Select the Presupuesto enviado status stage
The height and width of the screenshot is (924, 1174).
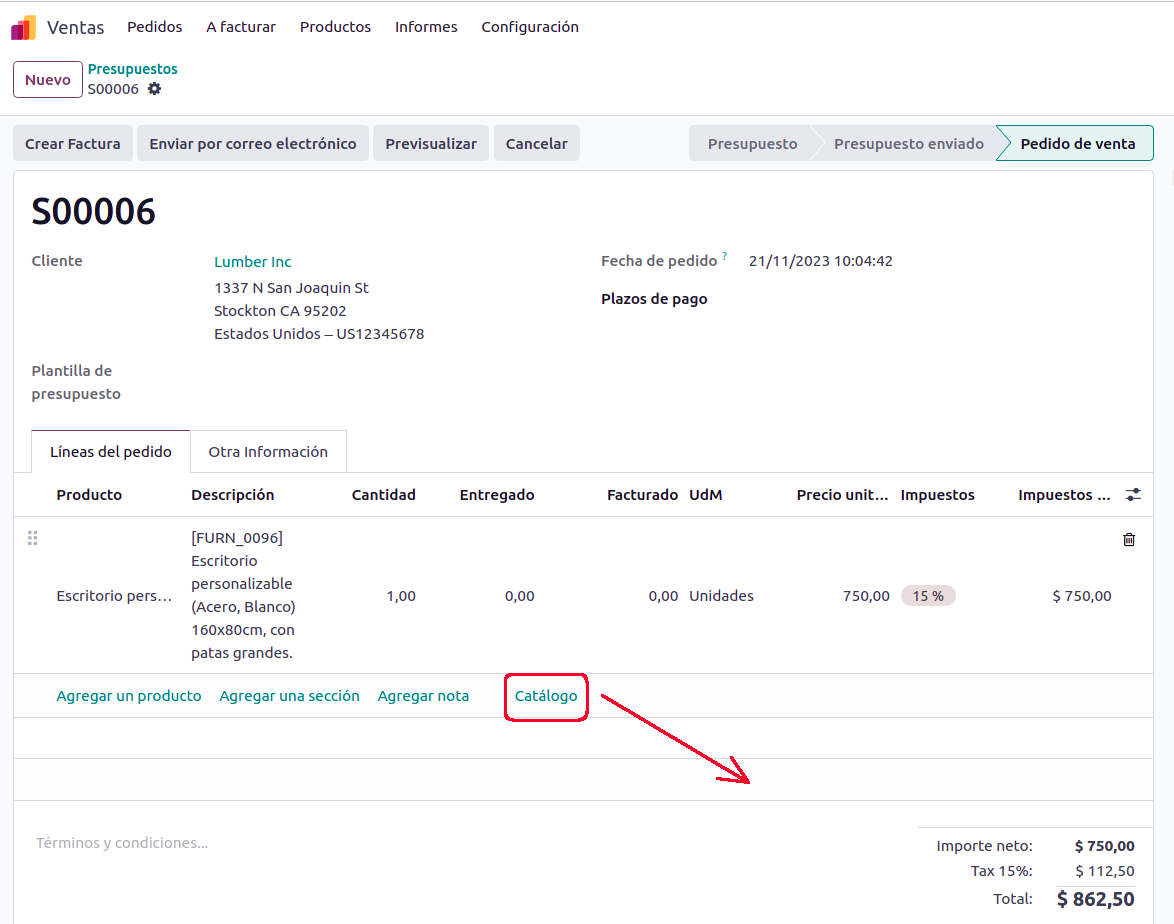(908, 144)
